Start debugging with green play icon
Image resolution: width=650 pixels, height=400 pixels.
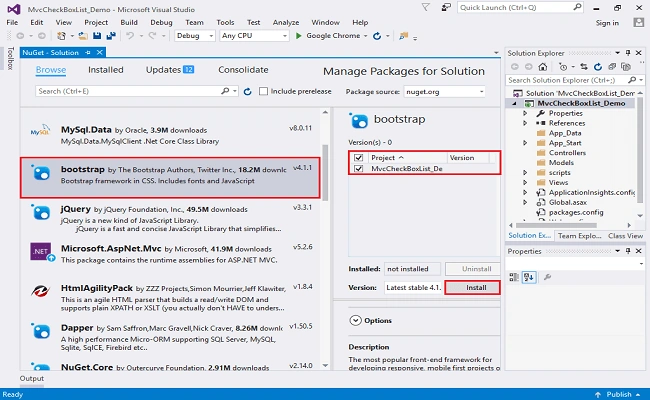pyautogui.click(x=298, y=36)
